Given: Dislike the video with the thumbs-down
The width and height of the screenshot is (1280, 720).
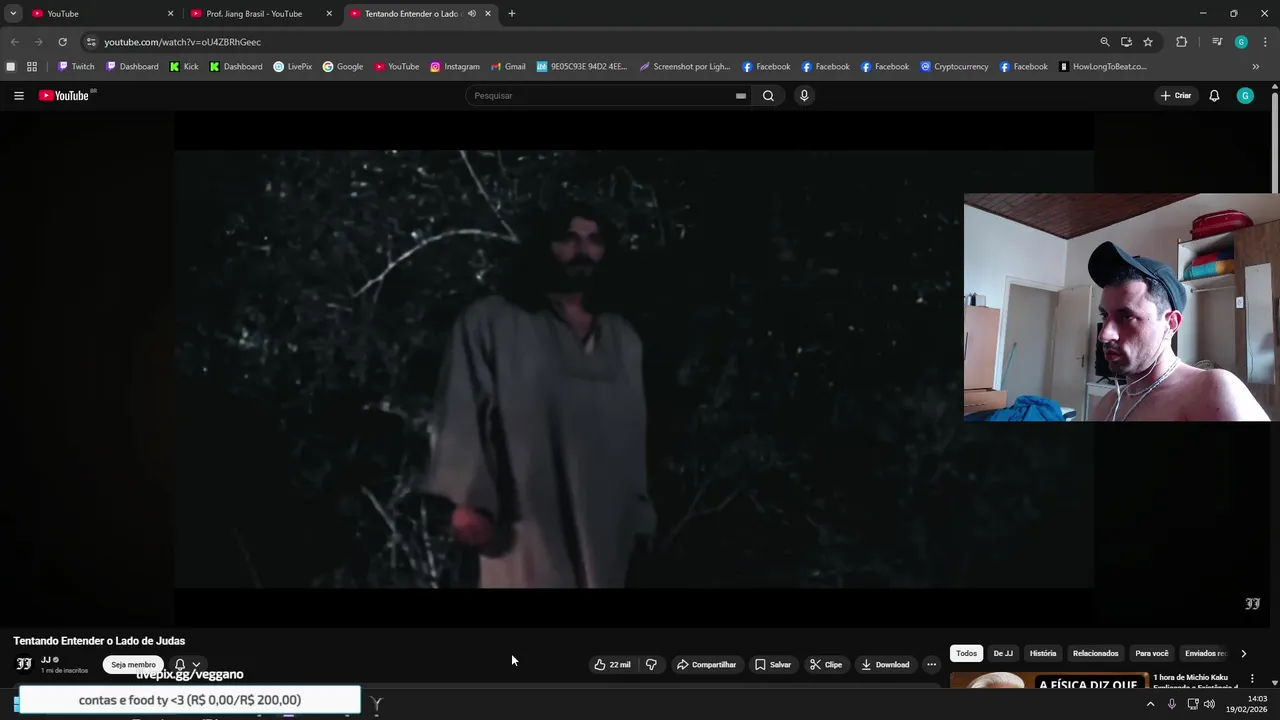Looking at the screenshot, I should click(651, 665).
